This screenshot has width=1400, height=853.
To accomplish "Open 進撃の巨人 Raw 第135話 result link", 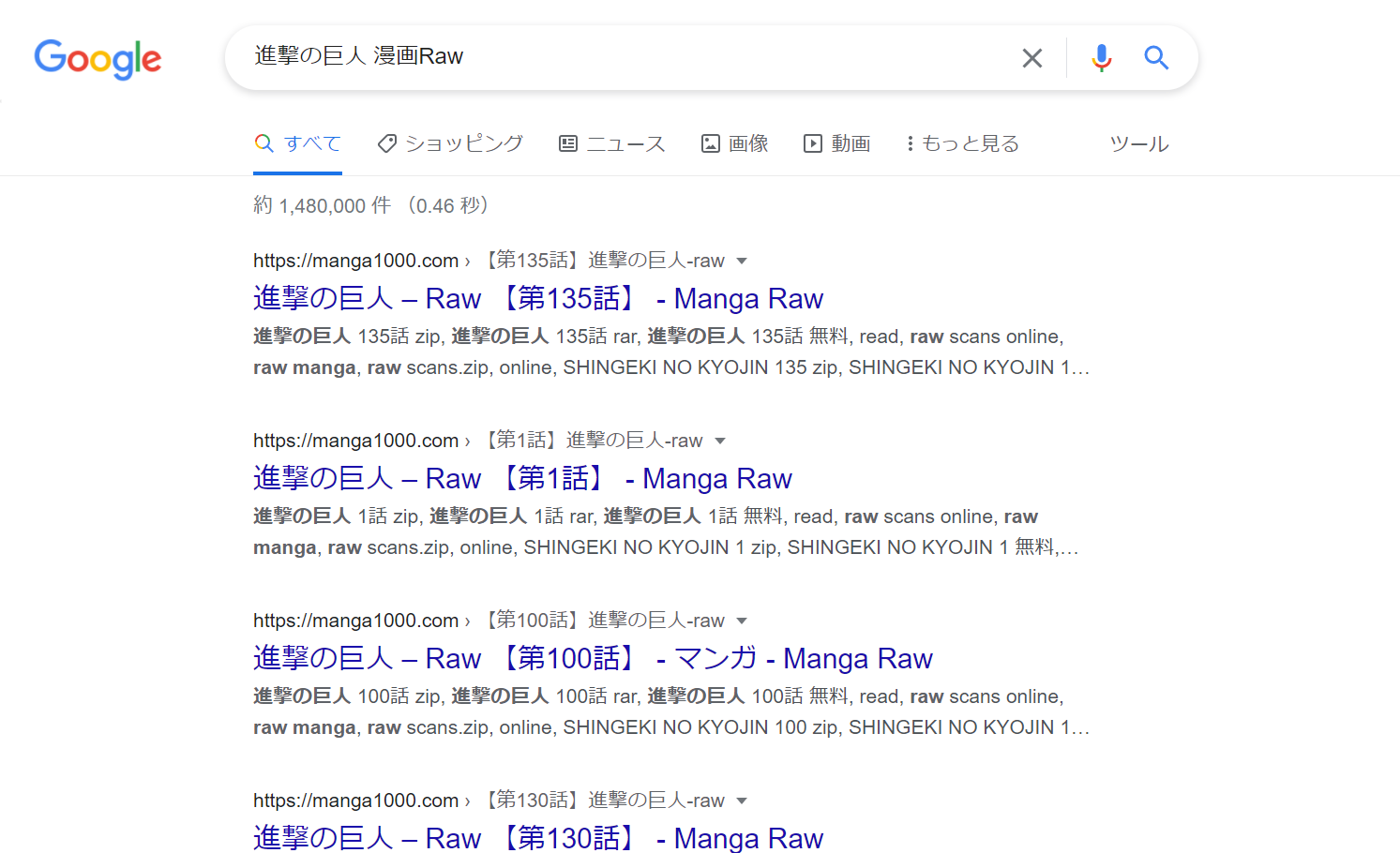I will (x=538, y=298).
